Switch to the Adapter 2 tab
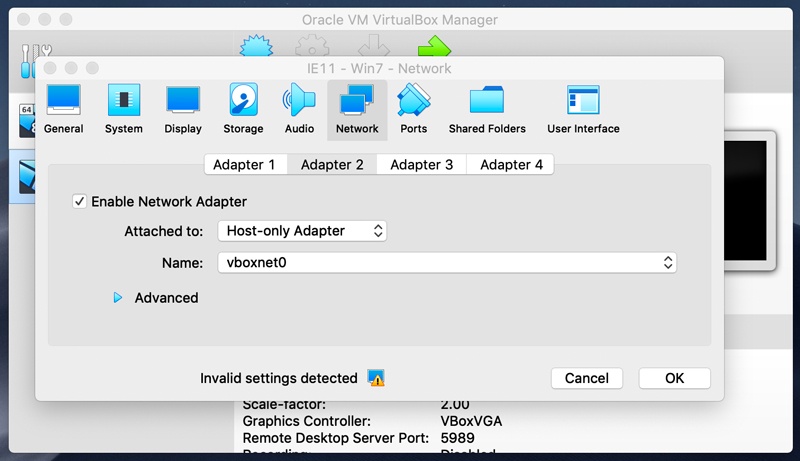Screen dimensions: 800x461 point(332,165)
